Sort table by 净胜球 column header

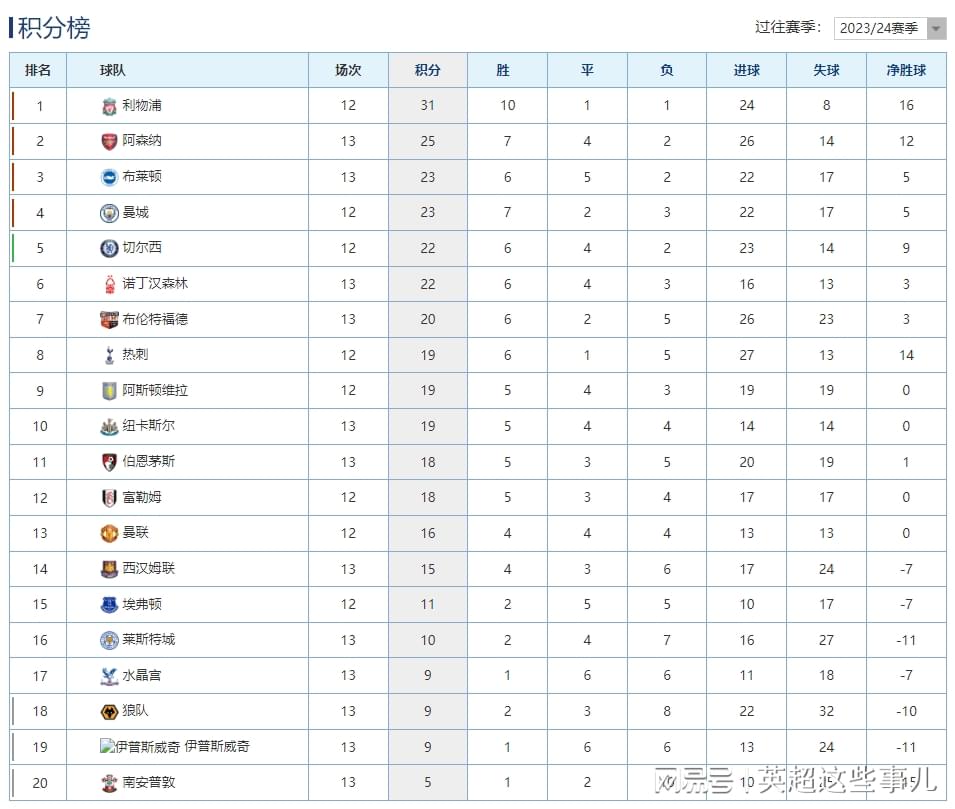tap(906, 70)
